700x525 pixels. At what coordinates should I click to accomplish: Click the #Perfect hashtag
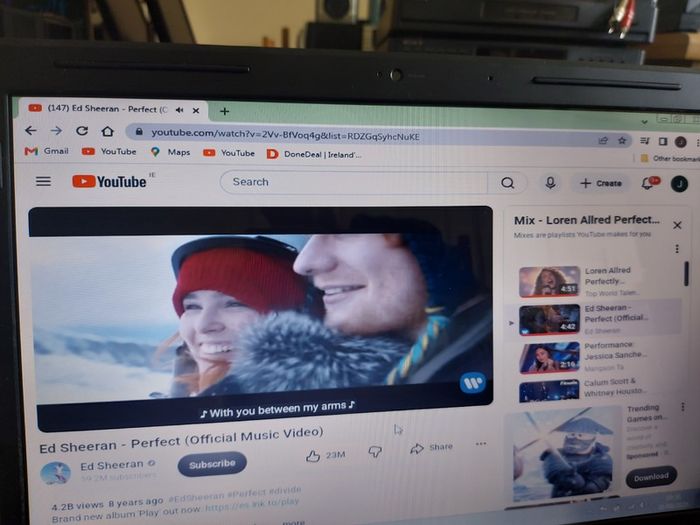[246, 493]
